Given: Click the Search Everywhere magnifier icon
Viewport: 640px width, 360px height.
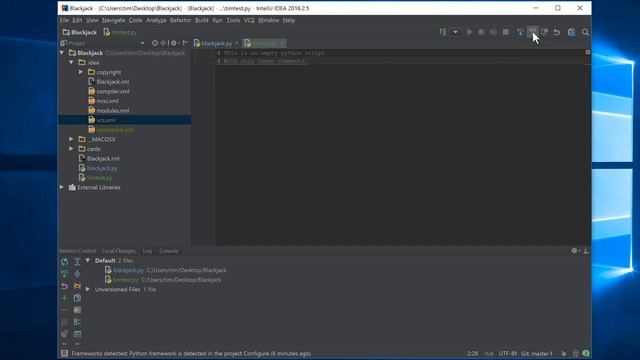Looking at the screenshot, I should click(x=585, y=32).
